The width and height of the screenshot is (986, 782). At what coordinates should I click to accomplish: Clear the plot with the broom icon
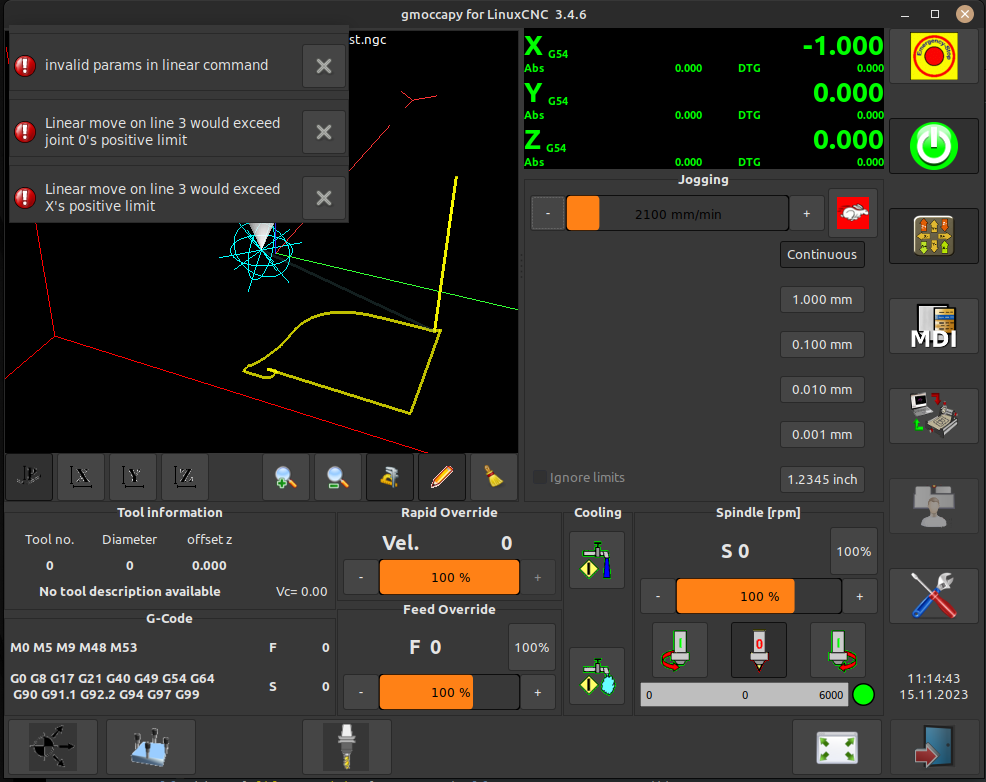[x=494, y=477]
